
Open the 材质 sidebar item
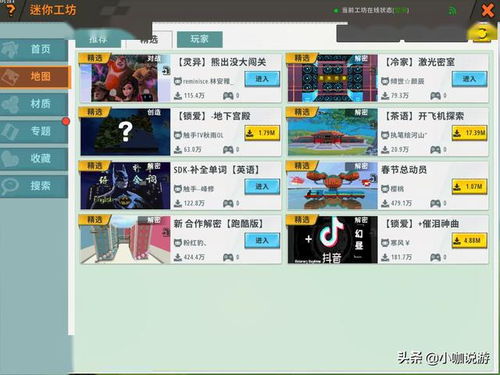[x=34, y=104]
